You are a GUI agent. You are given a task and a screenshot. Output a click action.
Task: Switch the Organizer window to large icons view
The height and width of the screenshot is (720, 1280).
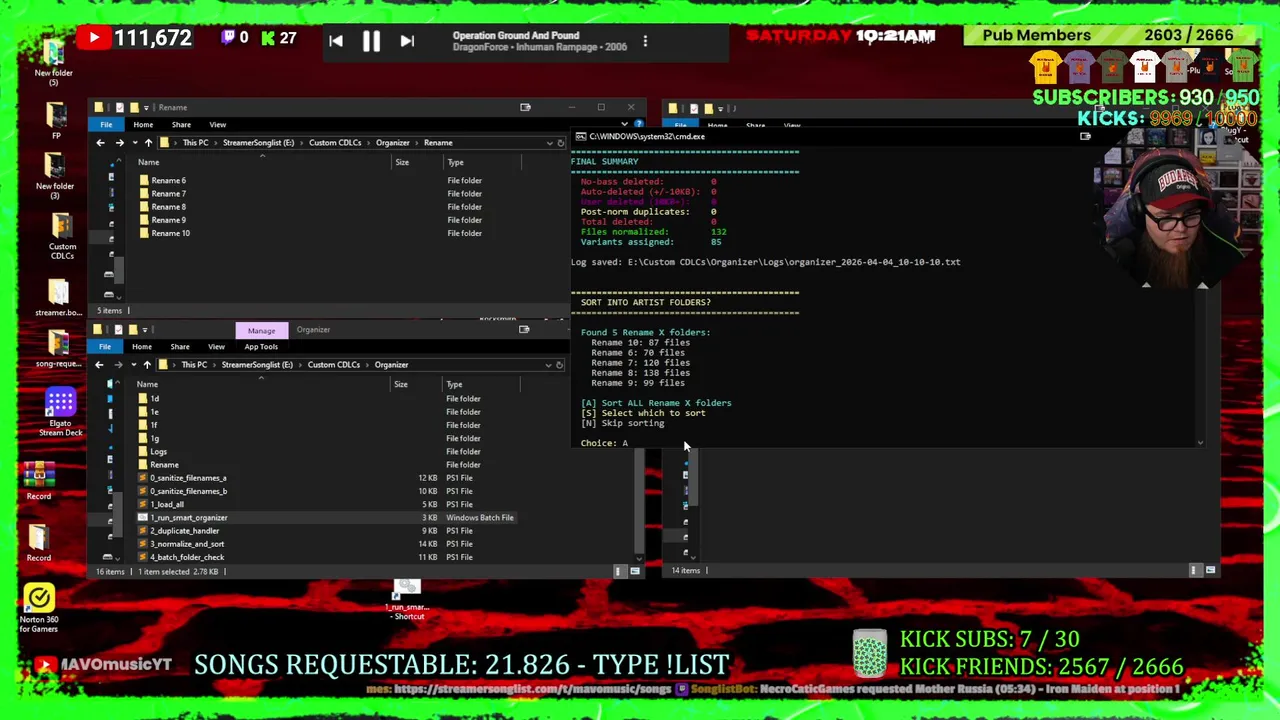[x=634, y=571]
